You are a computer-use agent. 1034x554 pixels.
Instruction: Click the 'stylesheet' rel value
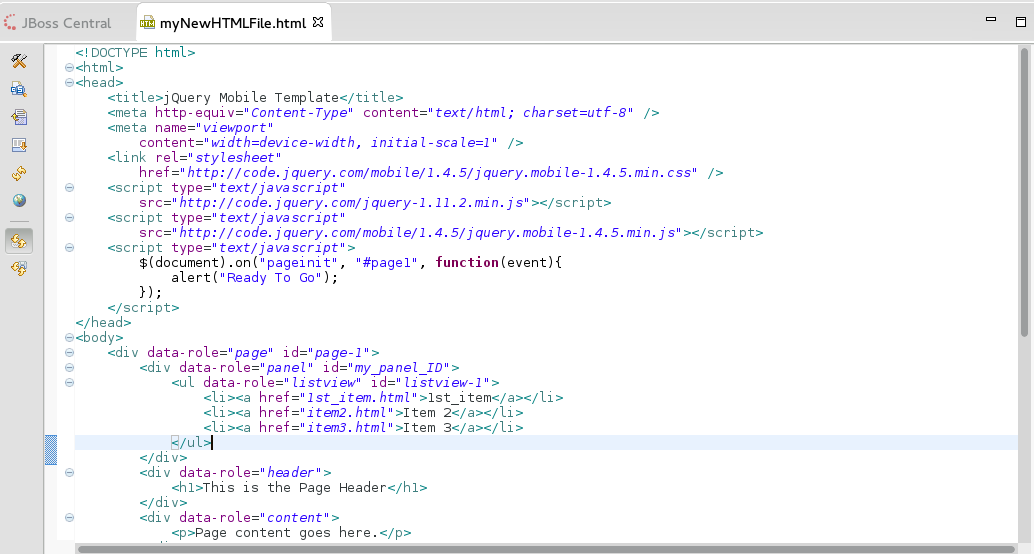click(235, 158)
